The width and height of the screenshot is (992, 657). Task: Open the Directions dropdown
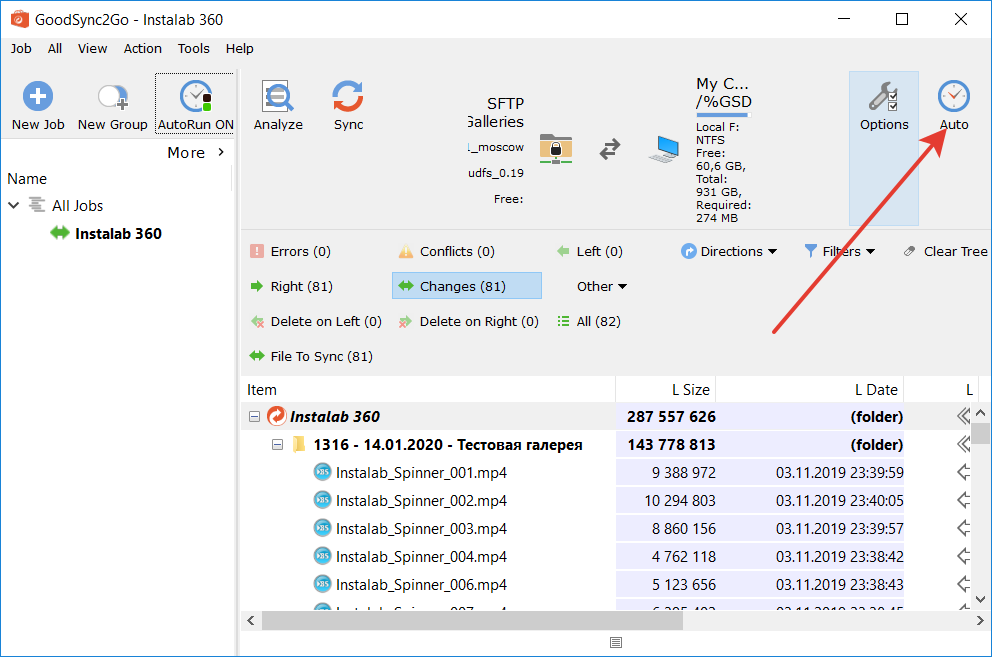729,251
